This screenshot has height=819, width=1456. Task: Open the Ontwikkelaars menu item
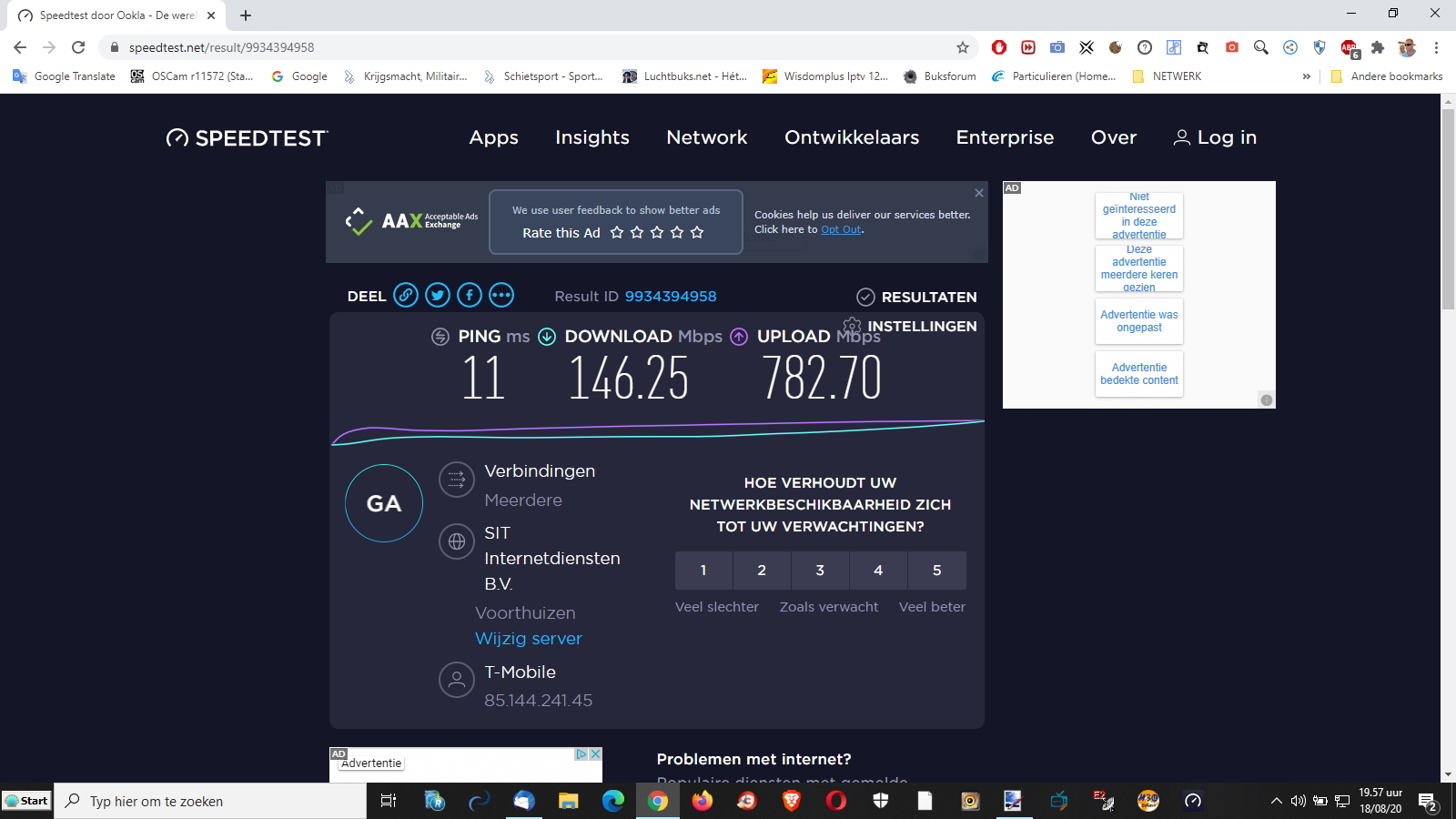852,137
